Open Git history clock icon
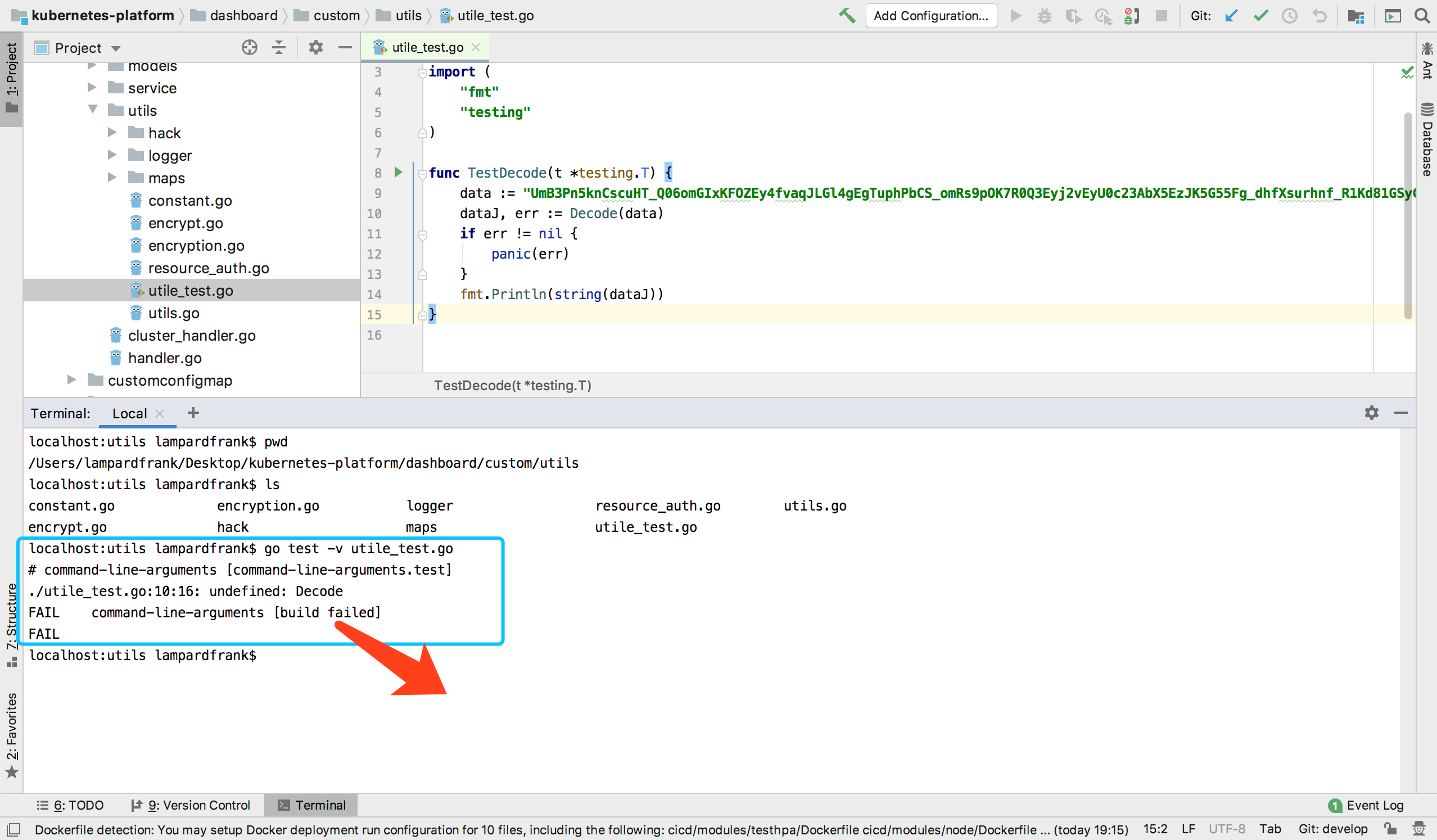1437x840 pixels. point(1290,15)
